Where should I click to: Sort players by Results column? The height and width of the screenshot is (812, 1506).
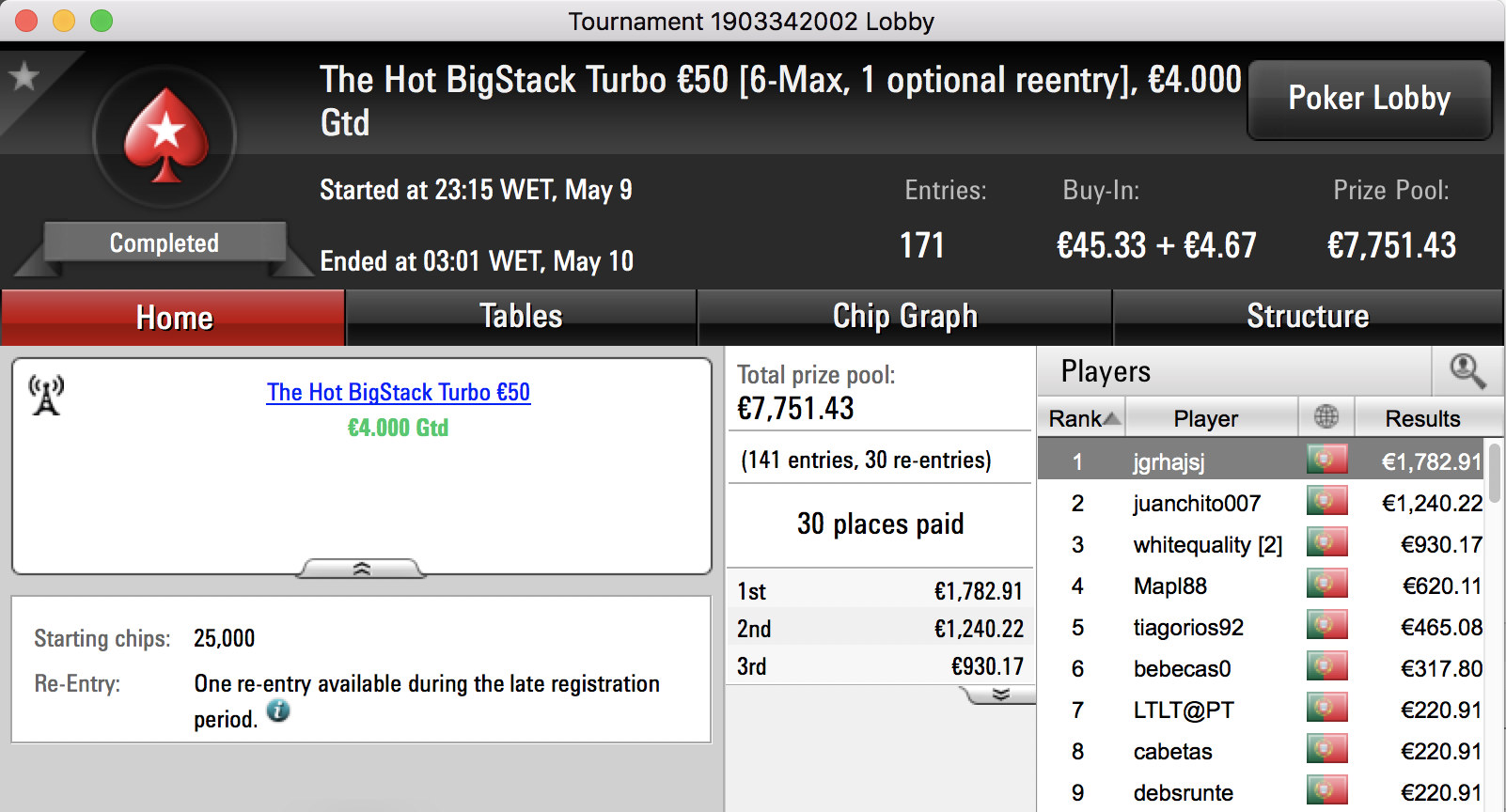(x=1422, y=417)
